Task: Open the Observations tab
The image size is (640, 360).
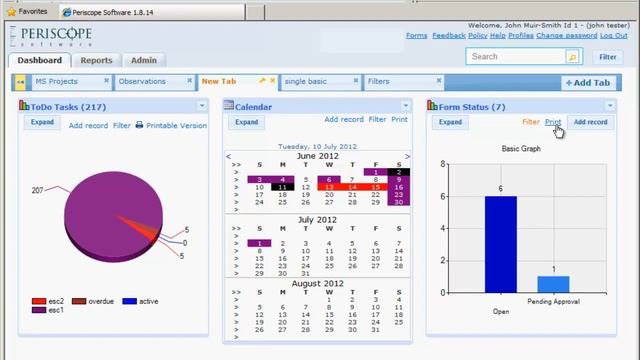Action: (142, 81)
